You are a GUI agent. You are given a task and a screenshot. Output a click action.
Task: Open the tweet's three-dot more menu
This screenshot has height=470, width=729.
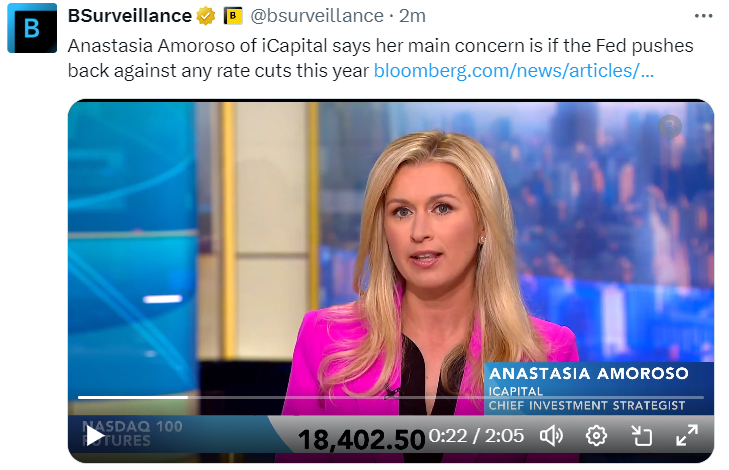[703, 16]
